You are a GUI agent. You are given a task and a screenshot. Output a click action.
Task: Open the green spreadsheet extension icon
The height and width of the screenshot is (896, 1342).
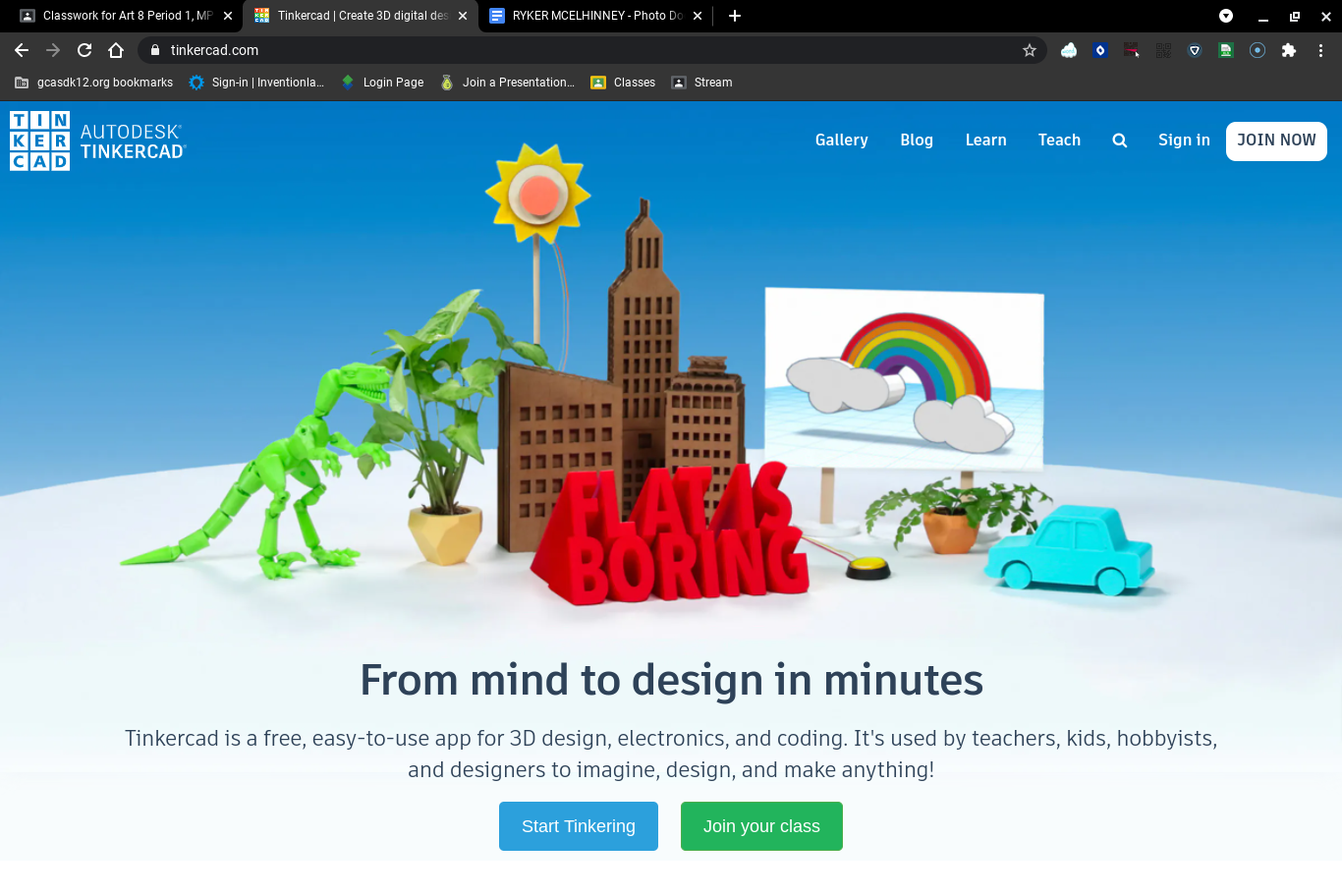[1226, 50]
